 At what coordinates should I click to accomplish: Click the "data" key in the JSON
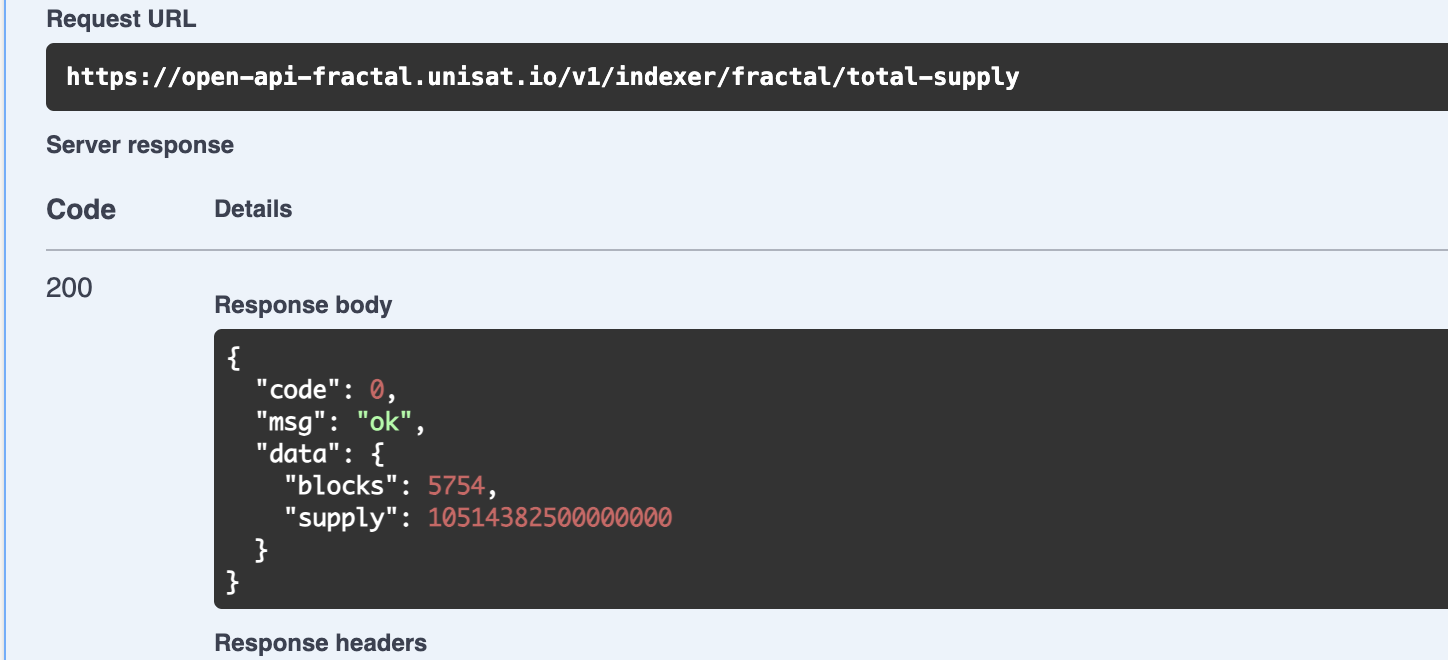click(x=299, y=454)
